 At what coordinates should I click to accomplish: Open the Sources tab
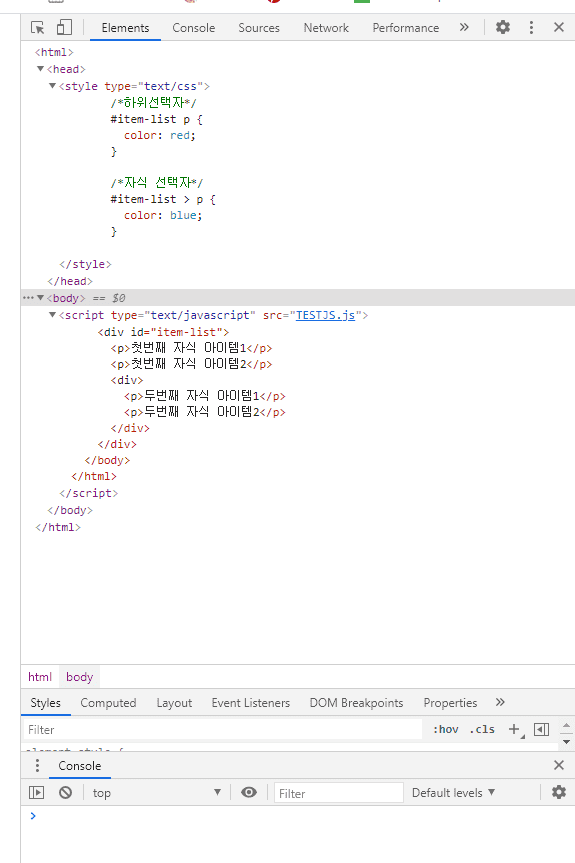pos(259,28)
